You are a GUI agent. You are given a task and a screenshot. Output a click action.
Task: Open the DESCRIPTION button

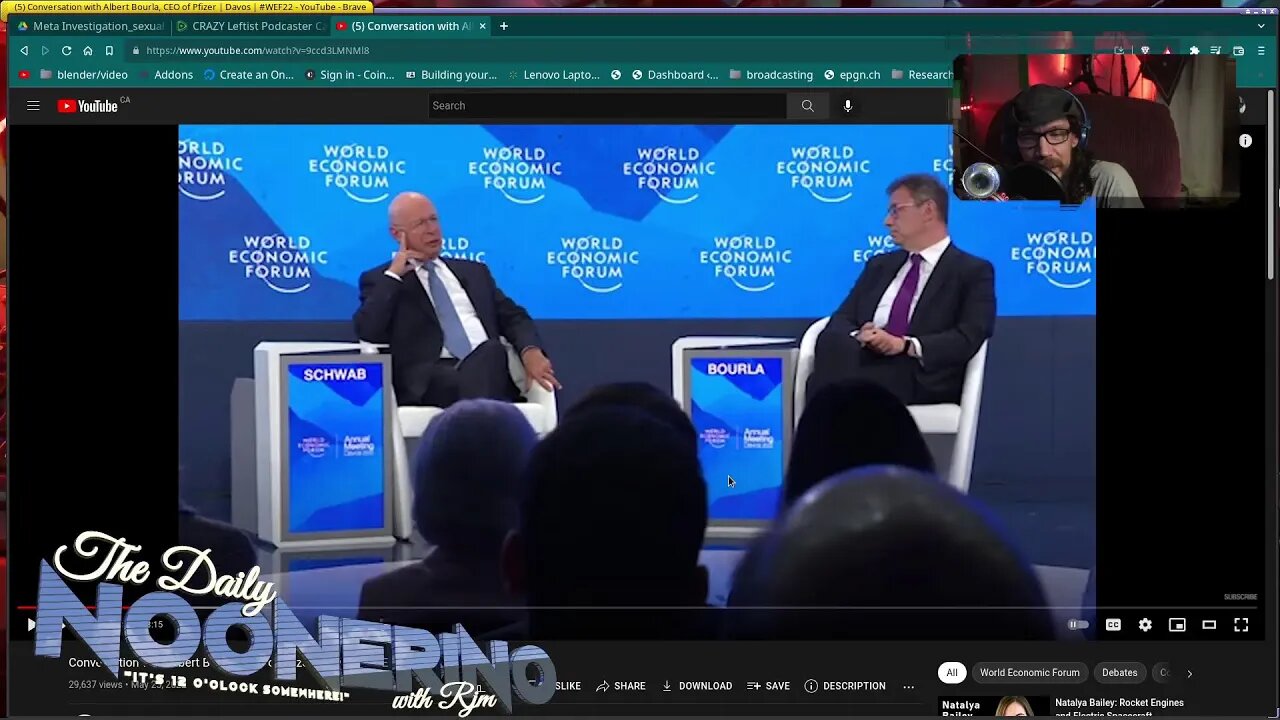coord(845,686)
